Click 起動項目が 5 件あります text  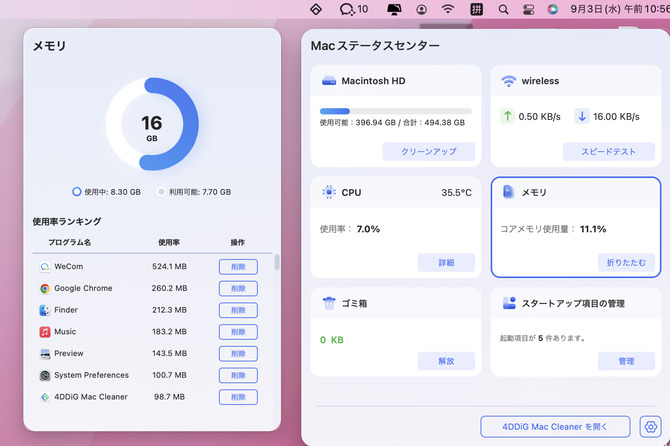coord(543,338)
